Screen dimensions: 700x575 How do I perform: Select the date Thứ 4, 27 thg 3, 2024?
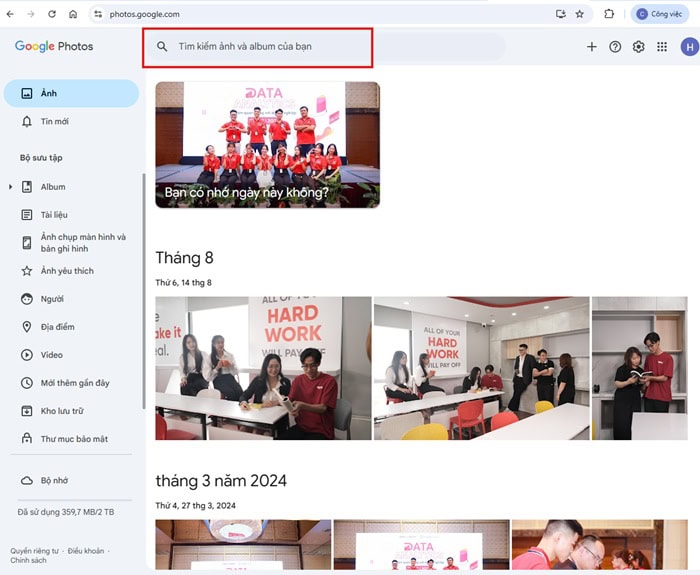pos(196,505)
